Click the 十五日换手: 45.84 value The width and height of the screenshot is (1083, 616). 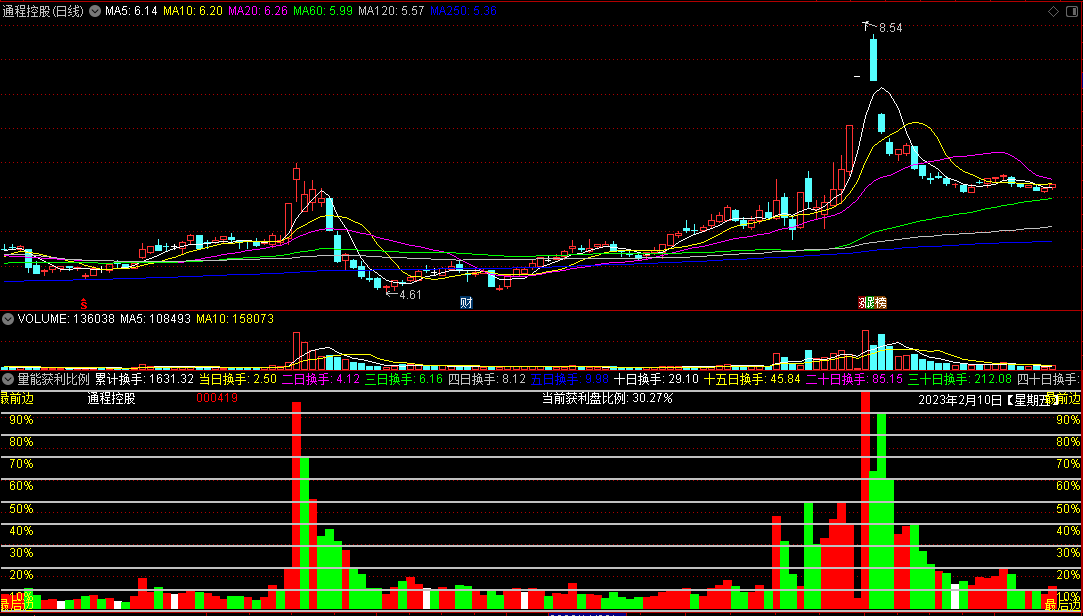751,379
